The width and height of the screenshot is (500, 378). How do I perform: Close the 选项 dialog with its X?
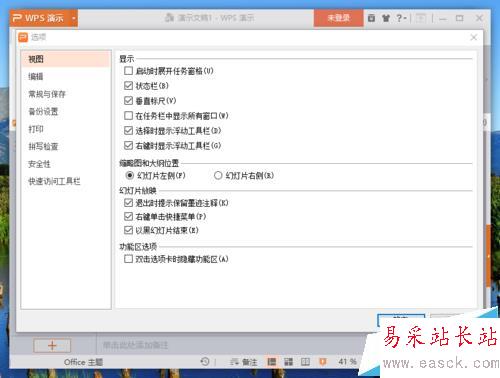click(473, 37)
